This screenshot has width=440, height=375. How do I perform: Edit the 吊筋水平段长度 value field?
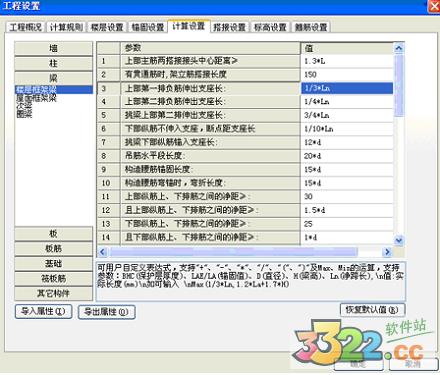click(347, 156)
